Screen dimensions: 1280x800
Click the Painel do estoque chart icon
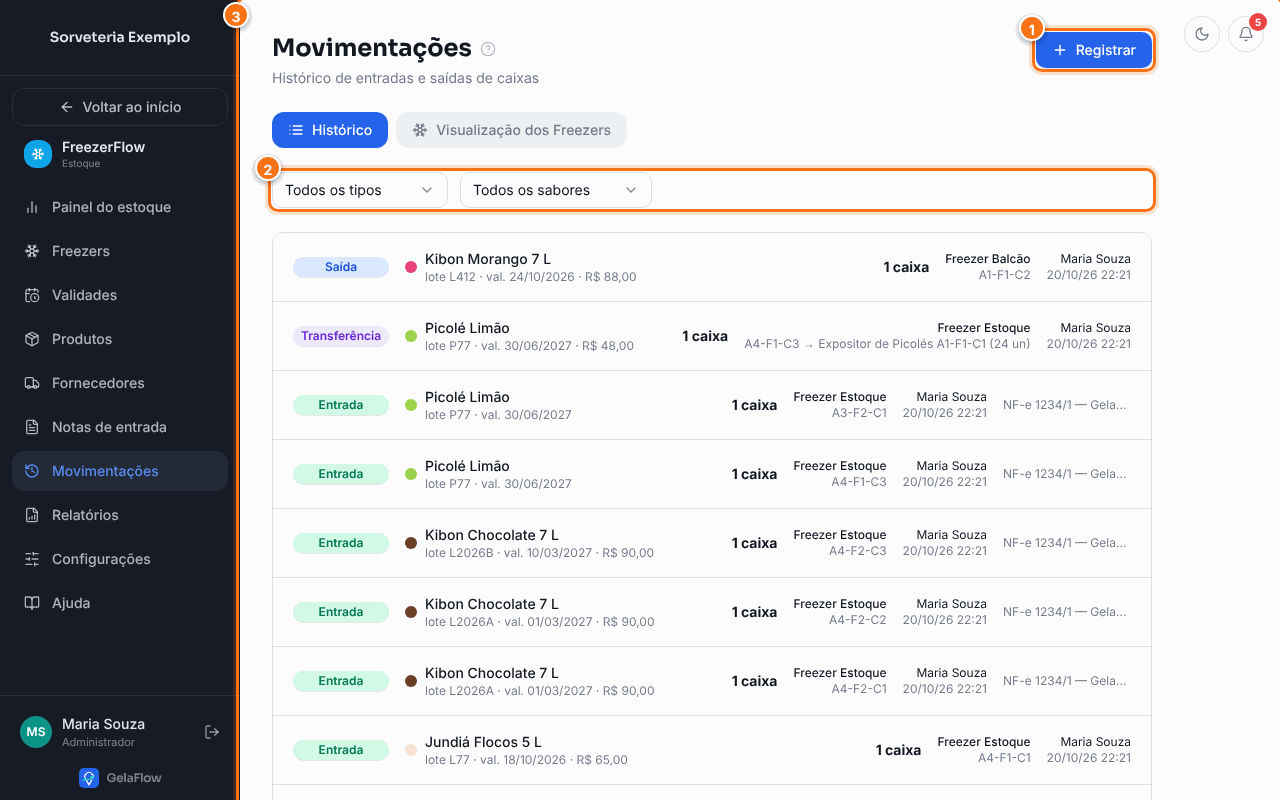[x=32, y=207]
